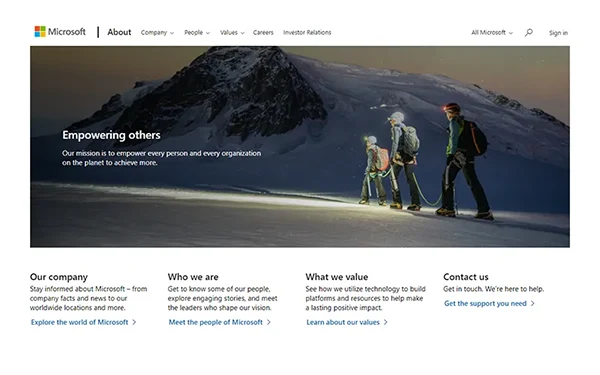Click 'Get in touch. We're here to help.' text

[x=494, y=289]
